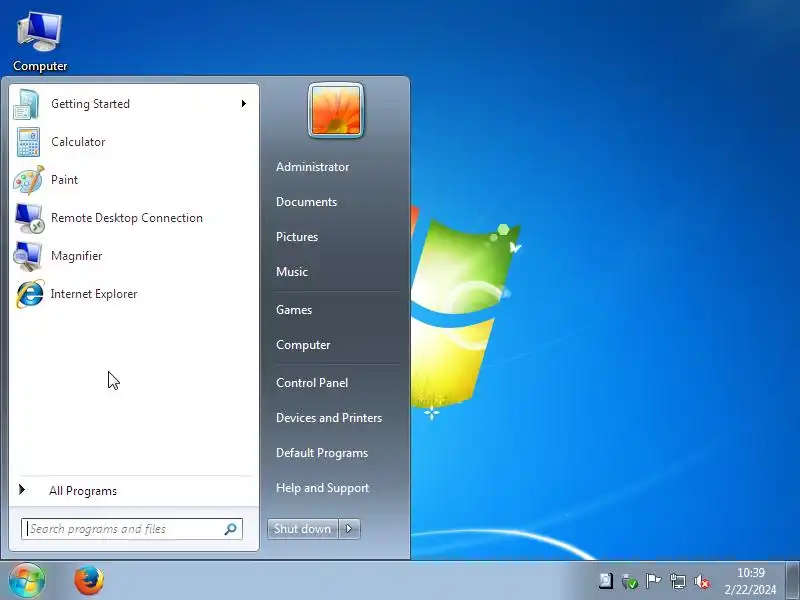Open Shut down options arrow
This screenshot has width=800, height=600.
coord(349,529)
